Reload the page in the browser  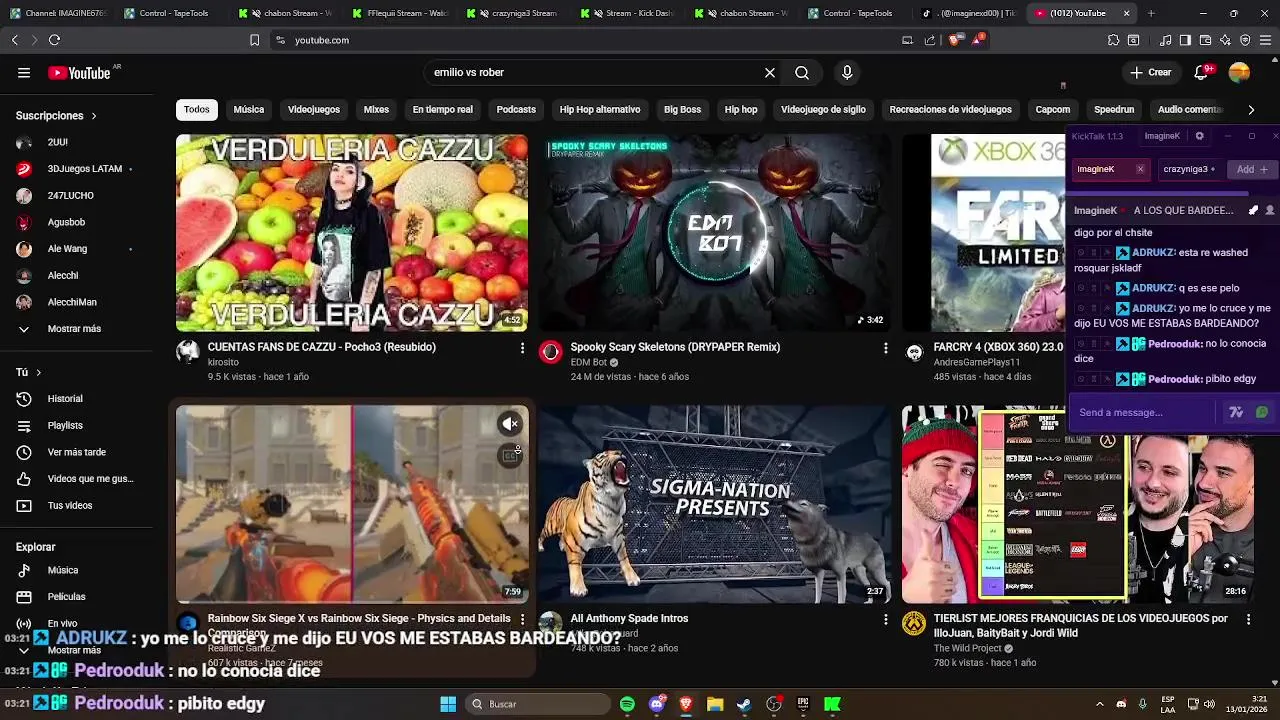54,40
